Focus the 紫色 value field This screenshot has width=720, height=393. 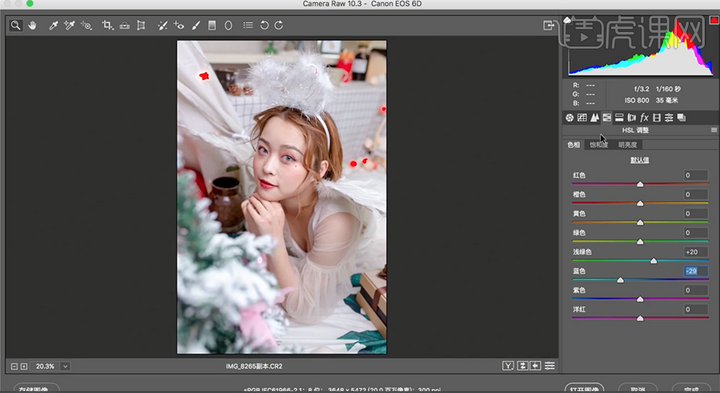tap(695, 290)
